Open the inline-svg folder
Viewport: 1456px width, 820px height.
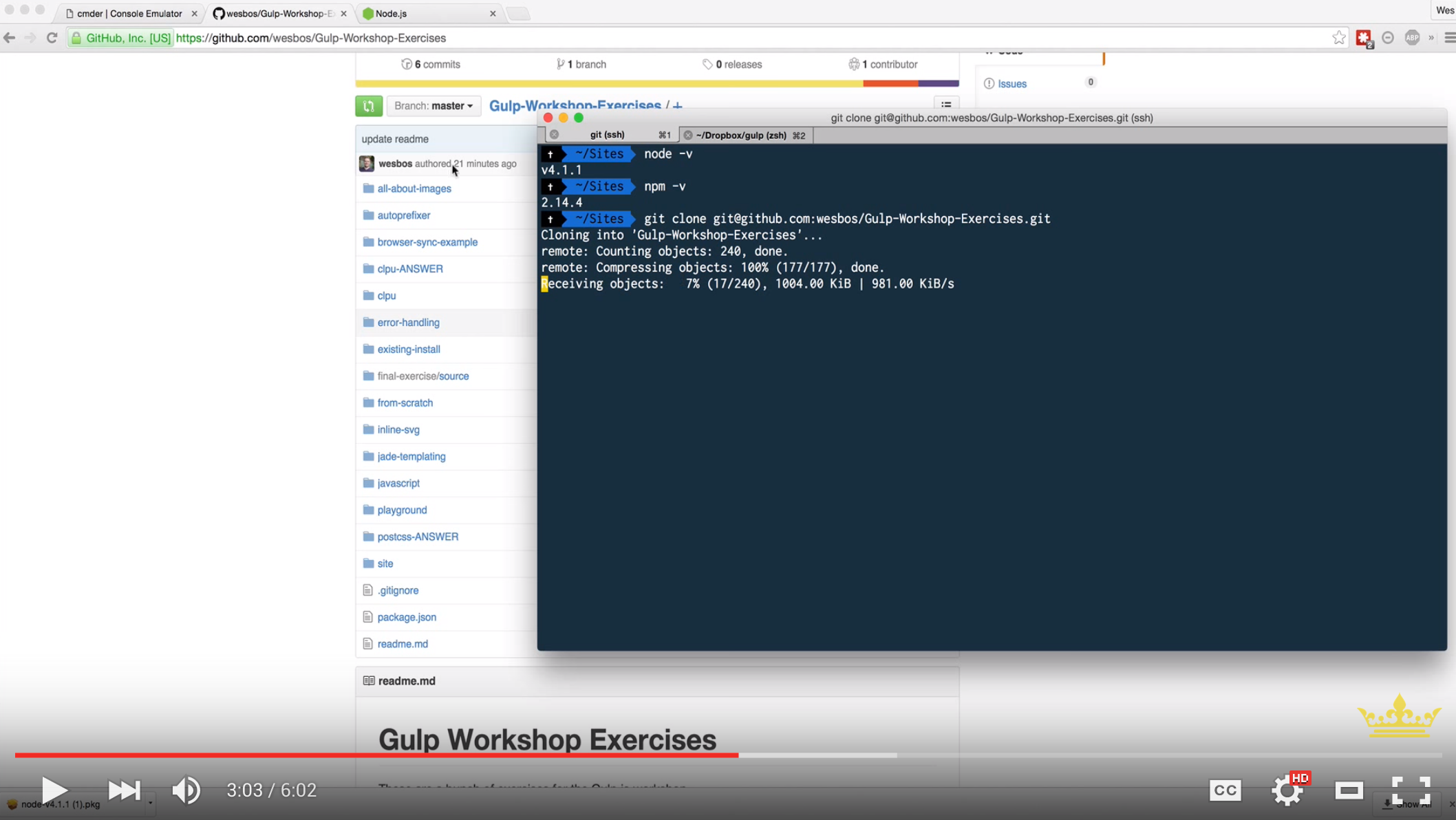398,430
